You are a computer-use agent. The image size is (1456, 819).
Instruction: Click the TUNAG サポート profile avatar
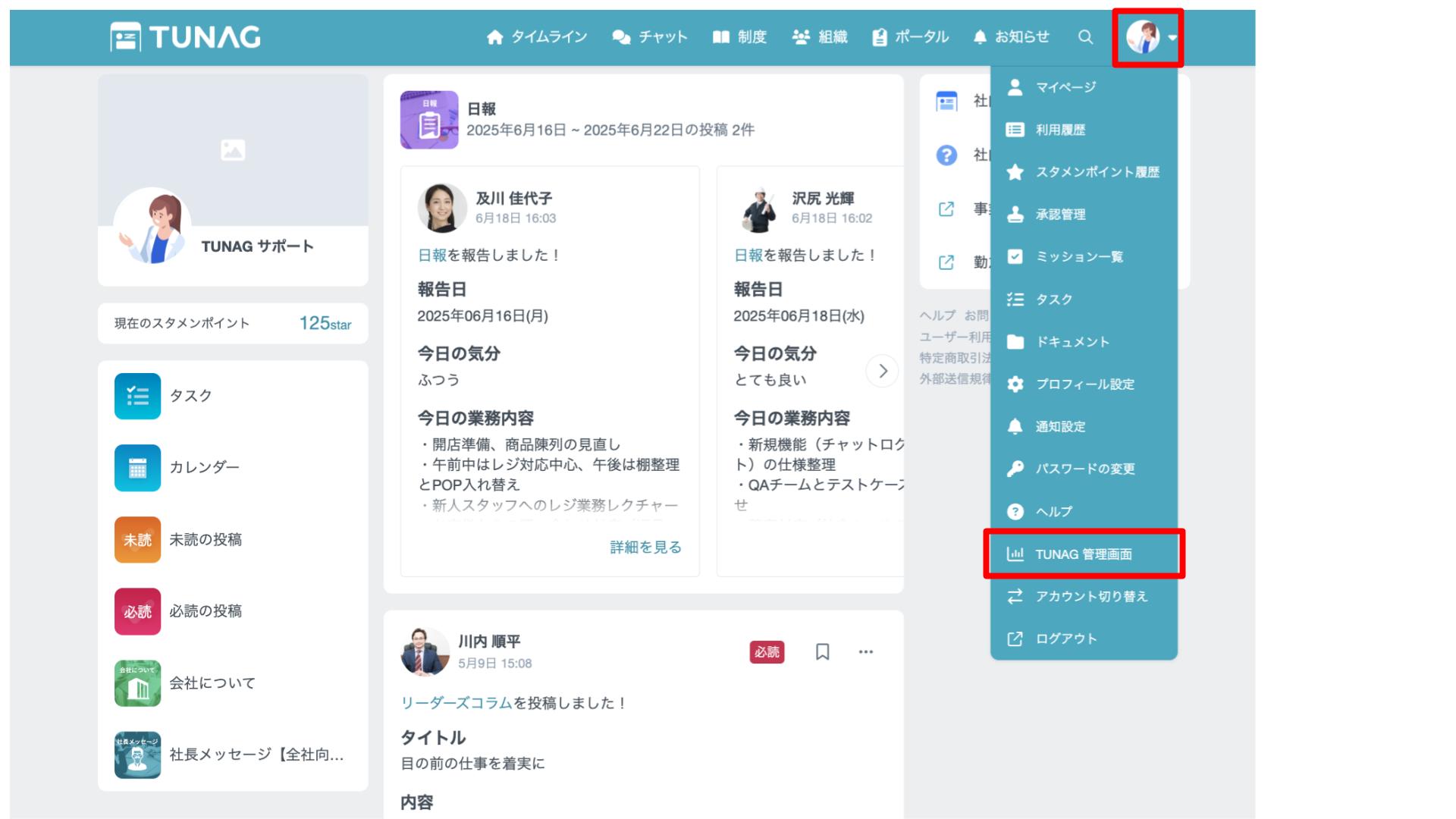[x=152, y=227]
